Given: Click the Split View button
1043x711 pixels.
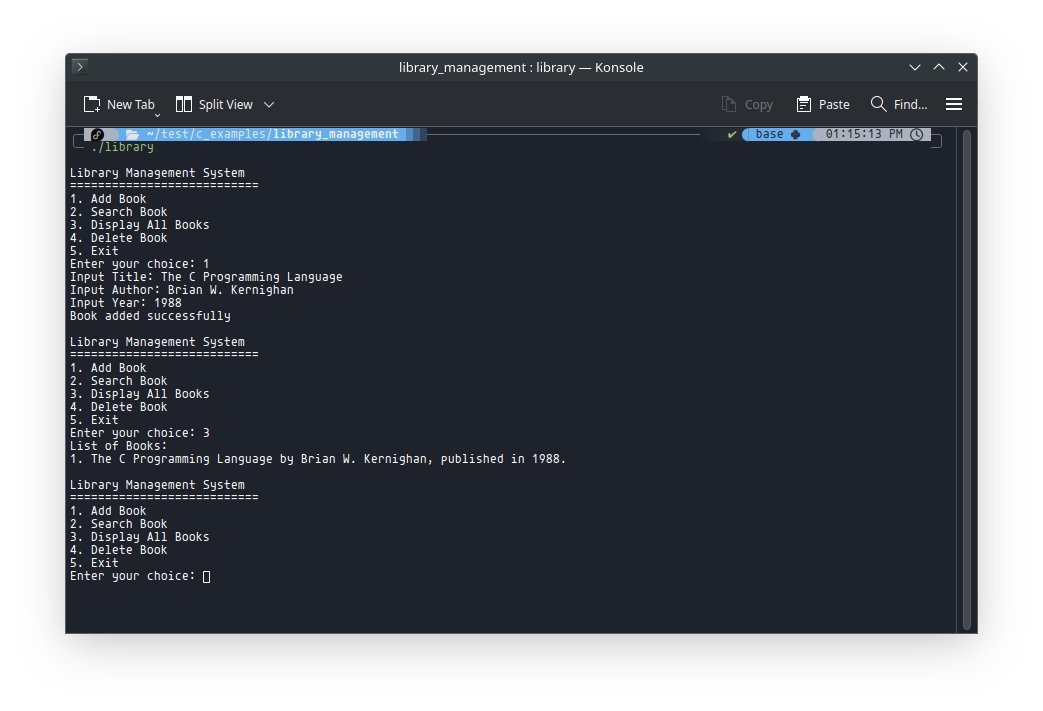Looking at the screenshot, I should [214, 104].
